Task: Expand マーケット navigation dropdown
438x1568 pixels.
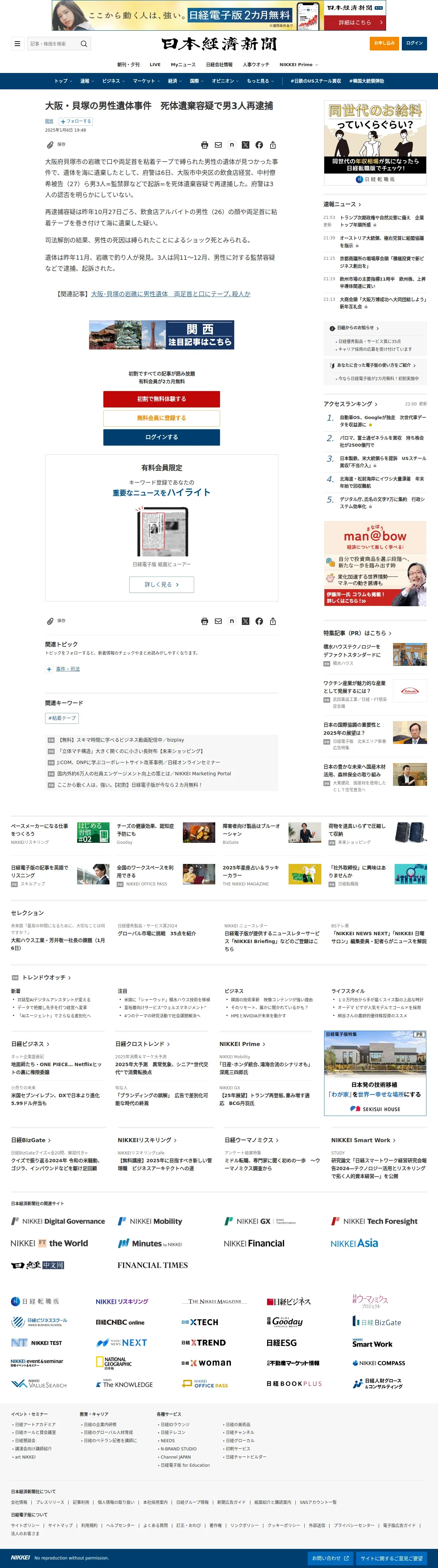Action: (x=146, y=81)
